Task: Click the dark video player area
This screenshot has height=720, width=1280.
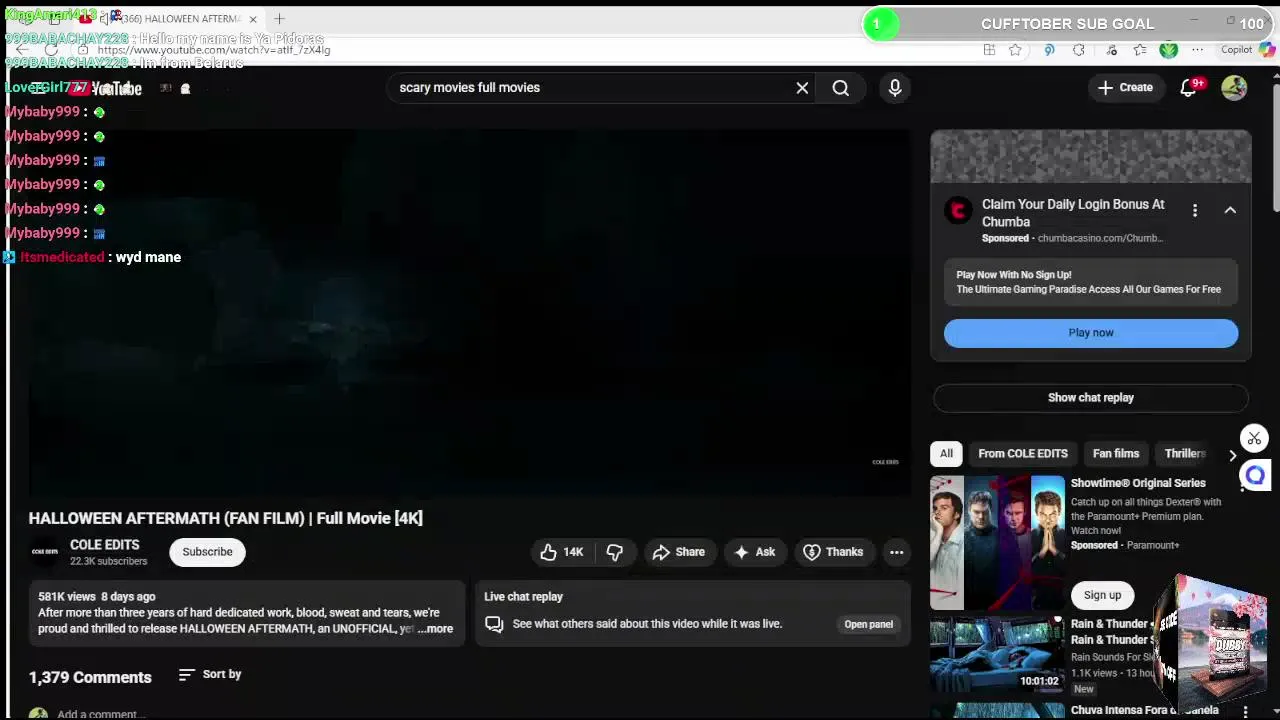Action: [x=469, y=312]
